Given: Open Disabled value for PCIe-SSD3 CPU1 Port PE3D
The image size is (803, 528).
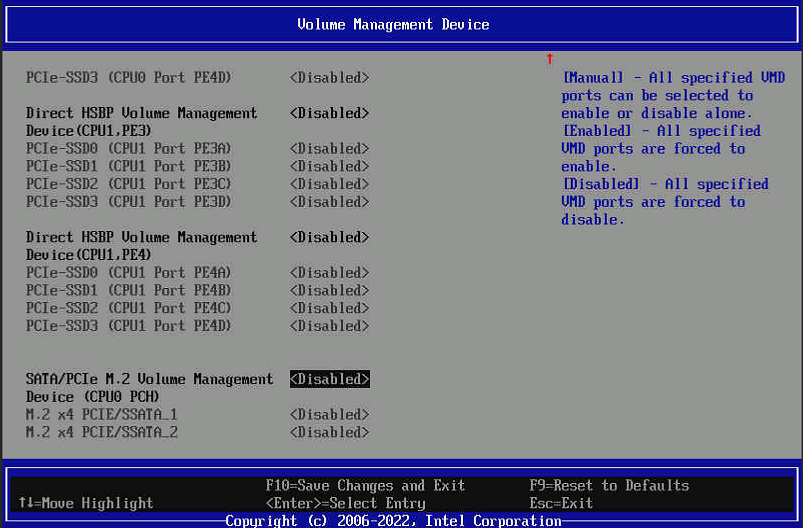Looking at the screenshot, I should point(329,202).
